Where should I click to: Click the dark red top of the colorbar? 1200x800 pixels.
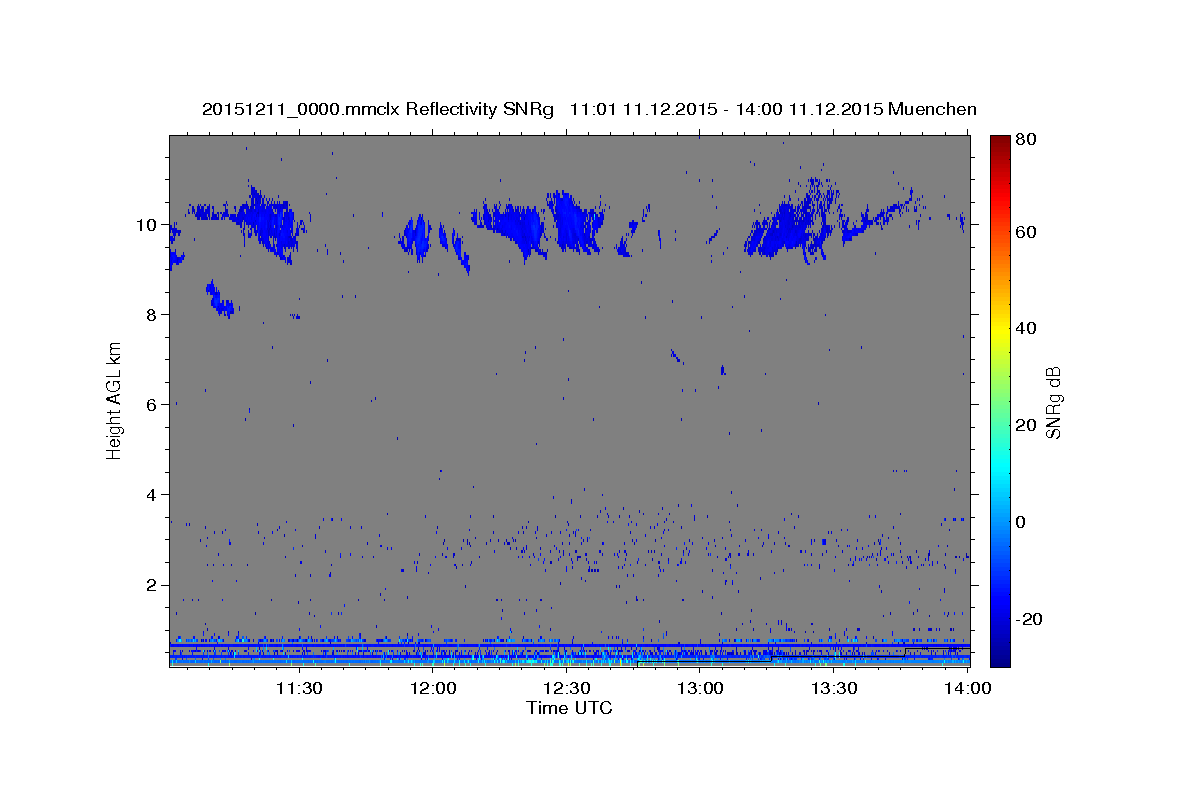pyautogui.click(x=1000, y=143)
